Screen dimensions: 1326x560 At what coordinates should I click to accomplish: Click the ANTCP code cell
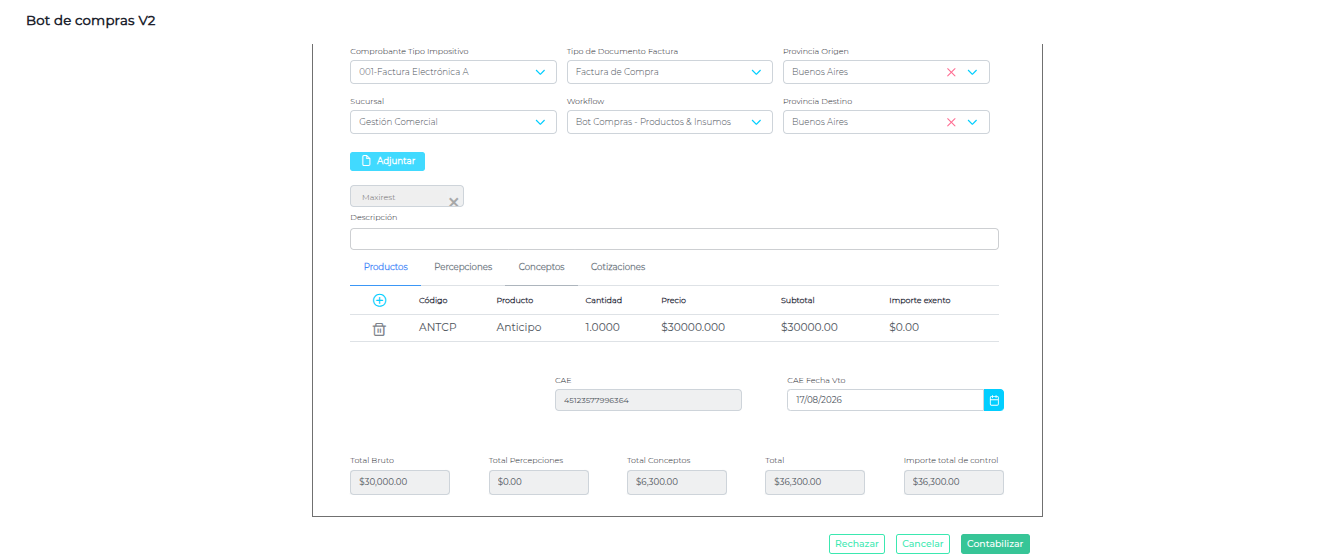438,328
